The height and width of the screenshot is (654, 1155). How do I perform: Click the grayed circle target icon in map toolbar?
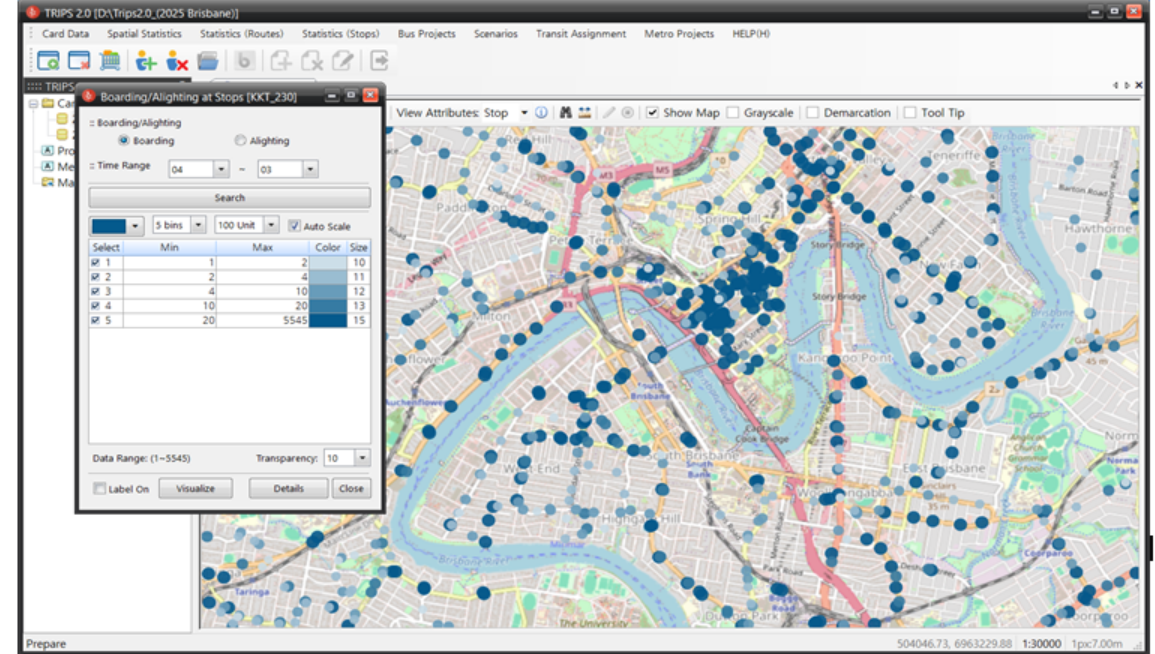(628, 113)
